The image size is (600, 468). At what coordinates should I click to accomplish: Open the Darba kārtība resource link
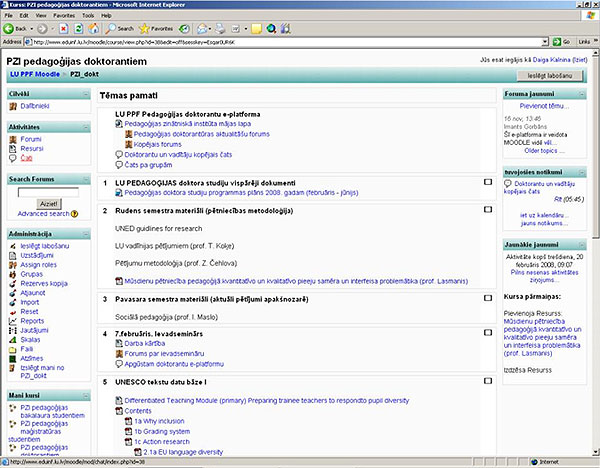click(145, 343)
